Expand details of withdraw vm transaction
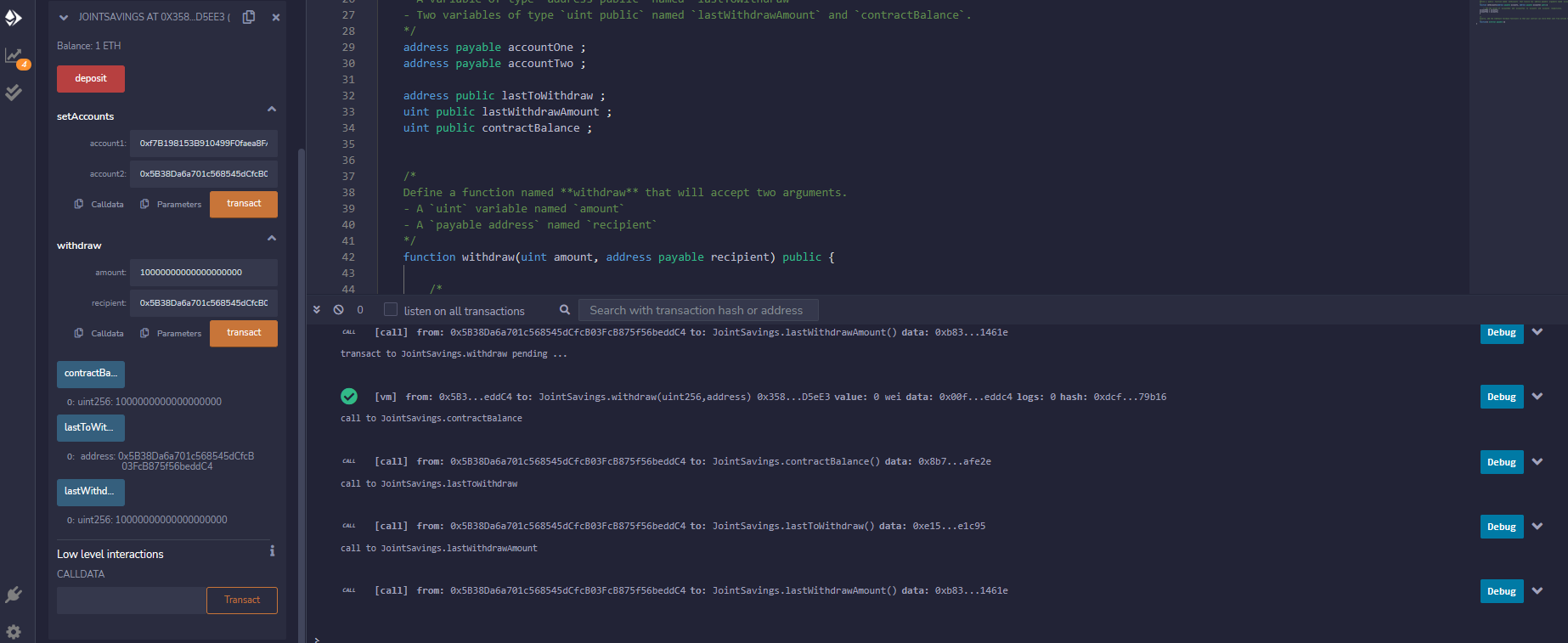Viewport: 1568px width, 643px height. pyautogui.click(x=1537, y=397)
